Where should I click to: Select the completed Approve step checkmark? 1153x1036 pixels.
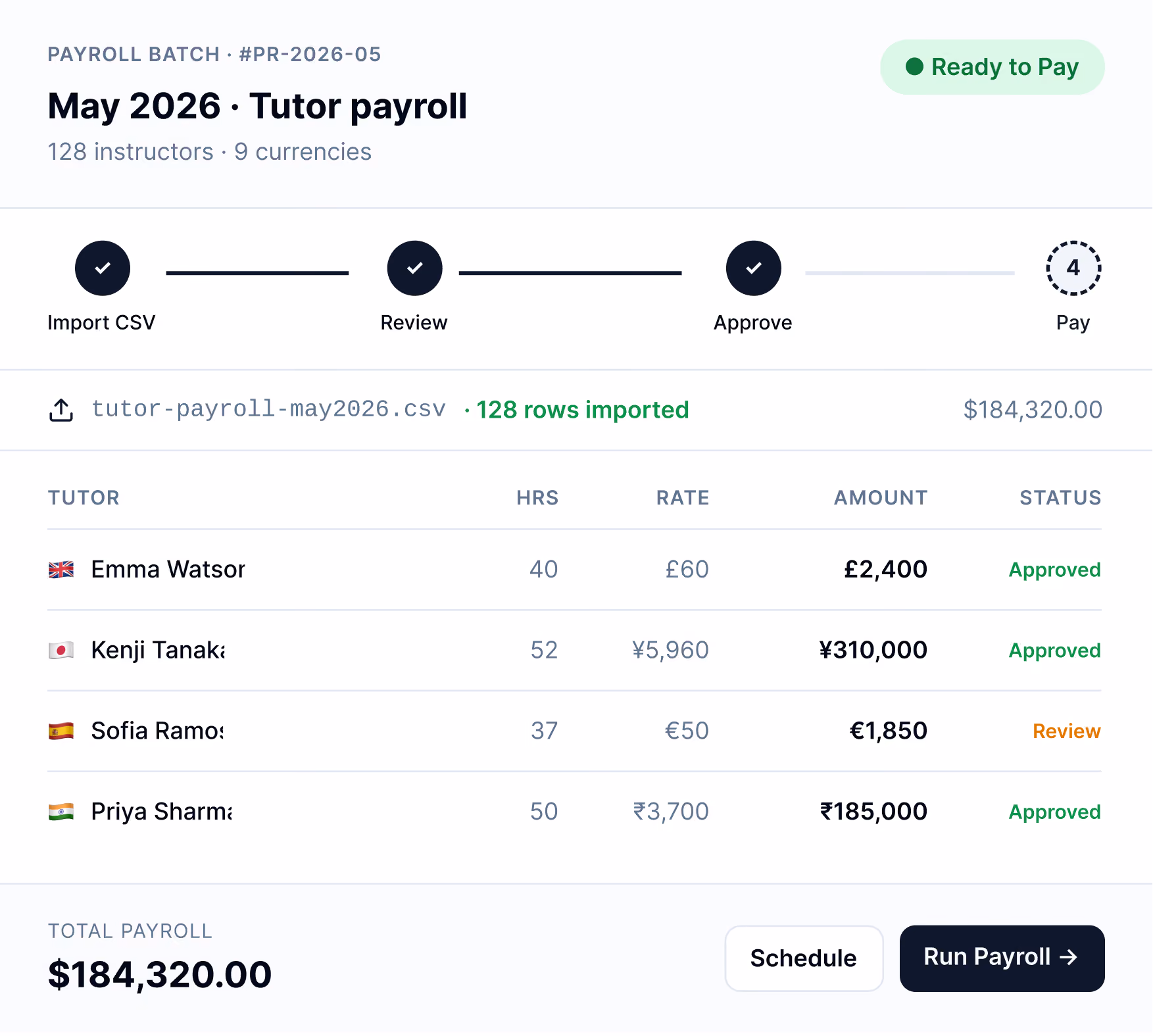tap(754, 268)
